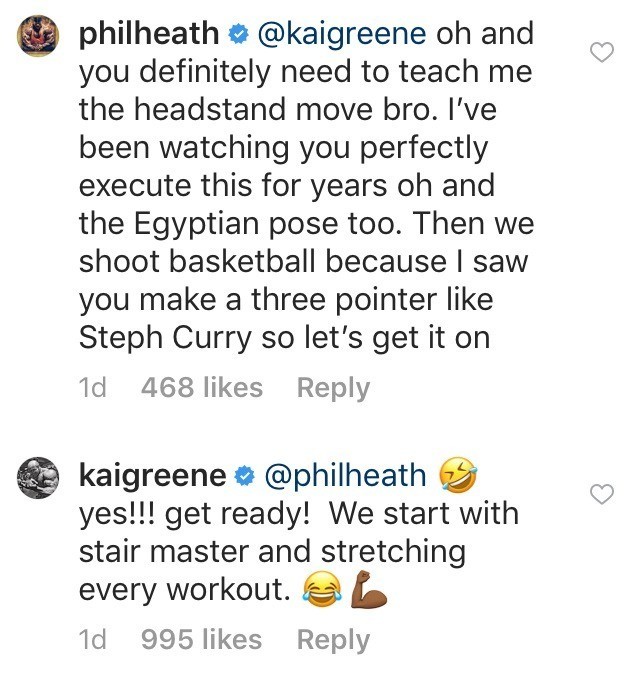The height and width of the screenshot is (677, 636).
Task: View the 995 likes on kaigreene's reply
Action: 202,640
